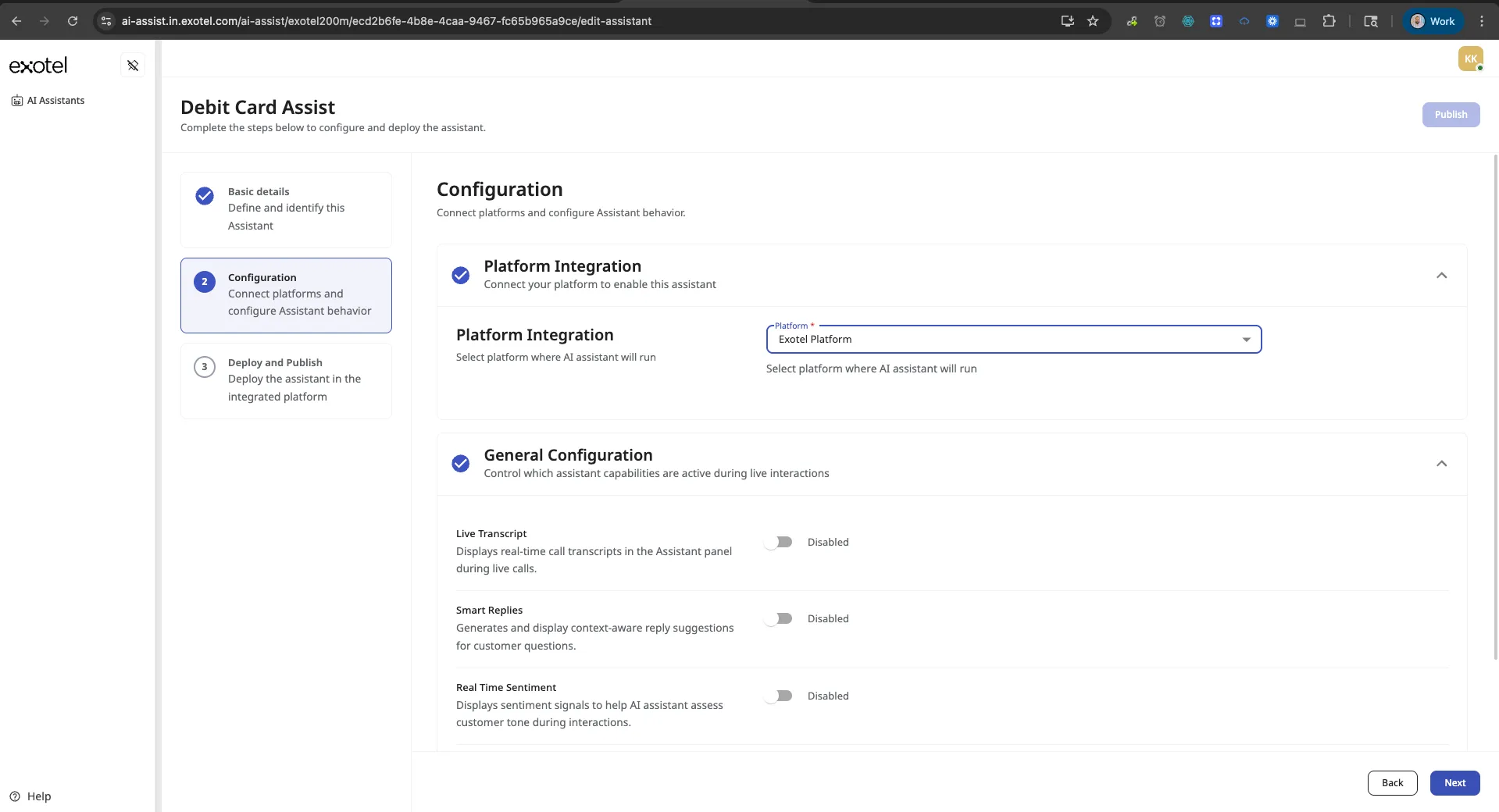Collapse the General Configuration section

pyautogui.click(x=1441, y=464)
